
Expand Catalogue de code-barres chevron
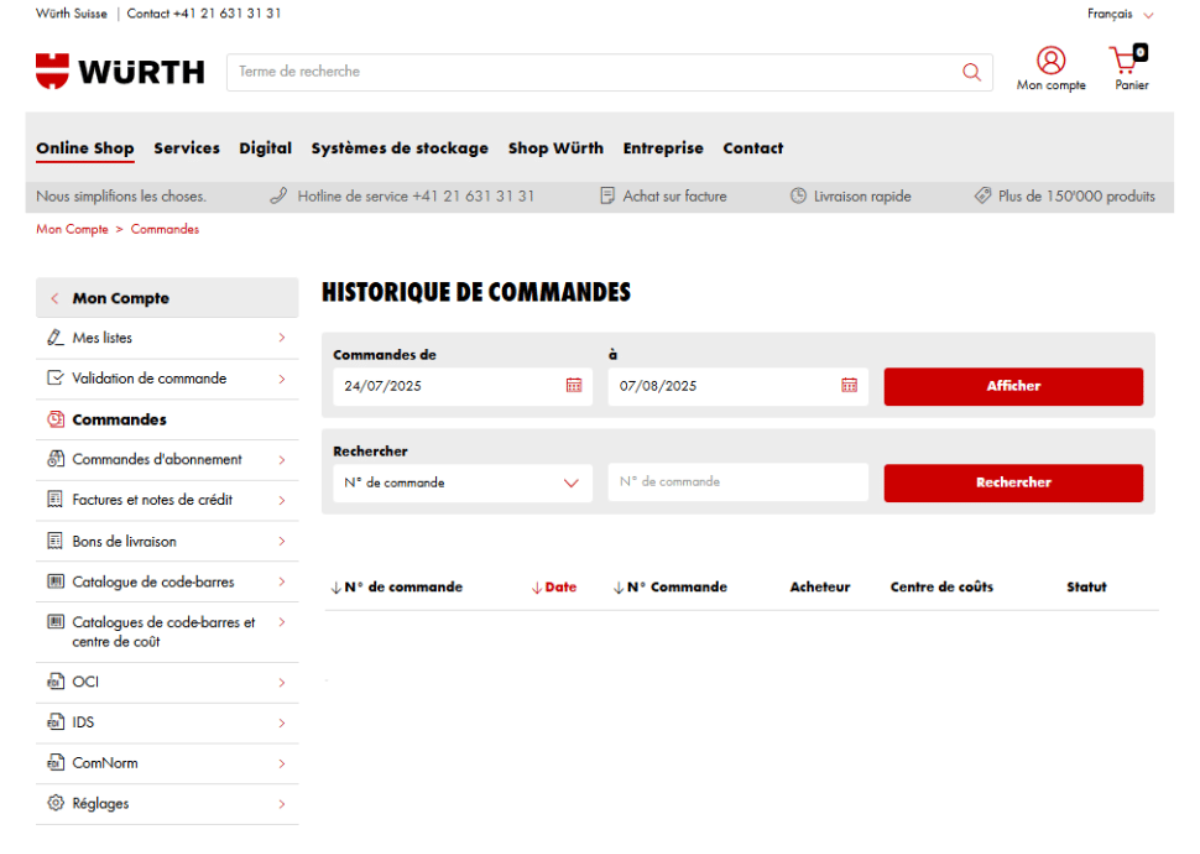(282, 581)
